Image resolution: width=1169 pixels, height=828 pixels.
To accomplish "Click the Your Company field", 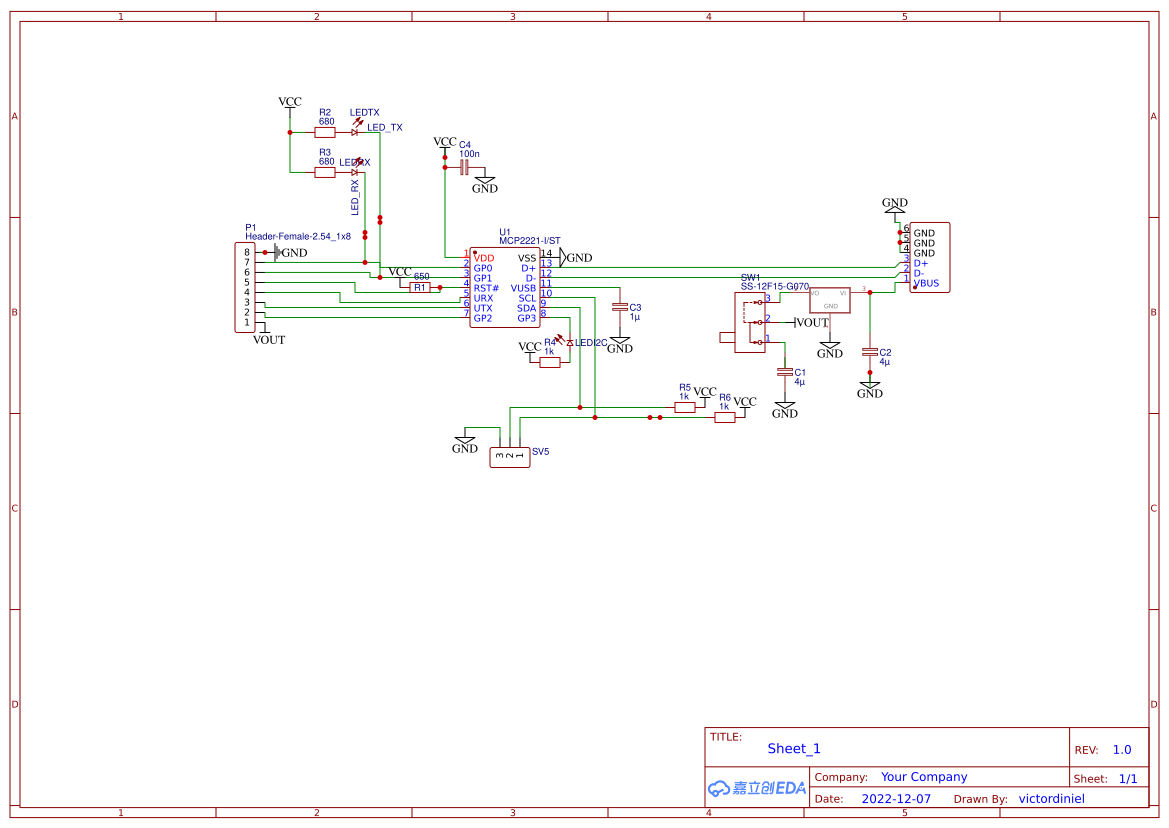I will (x=924, y=777).
